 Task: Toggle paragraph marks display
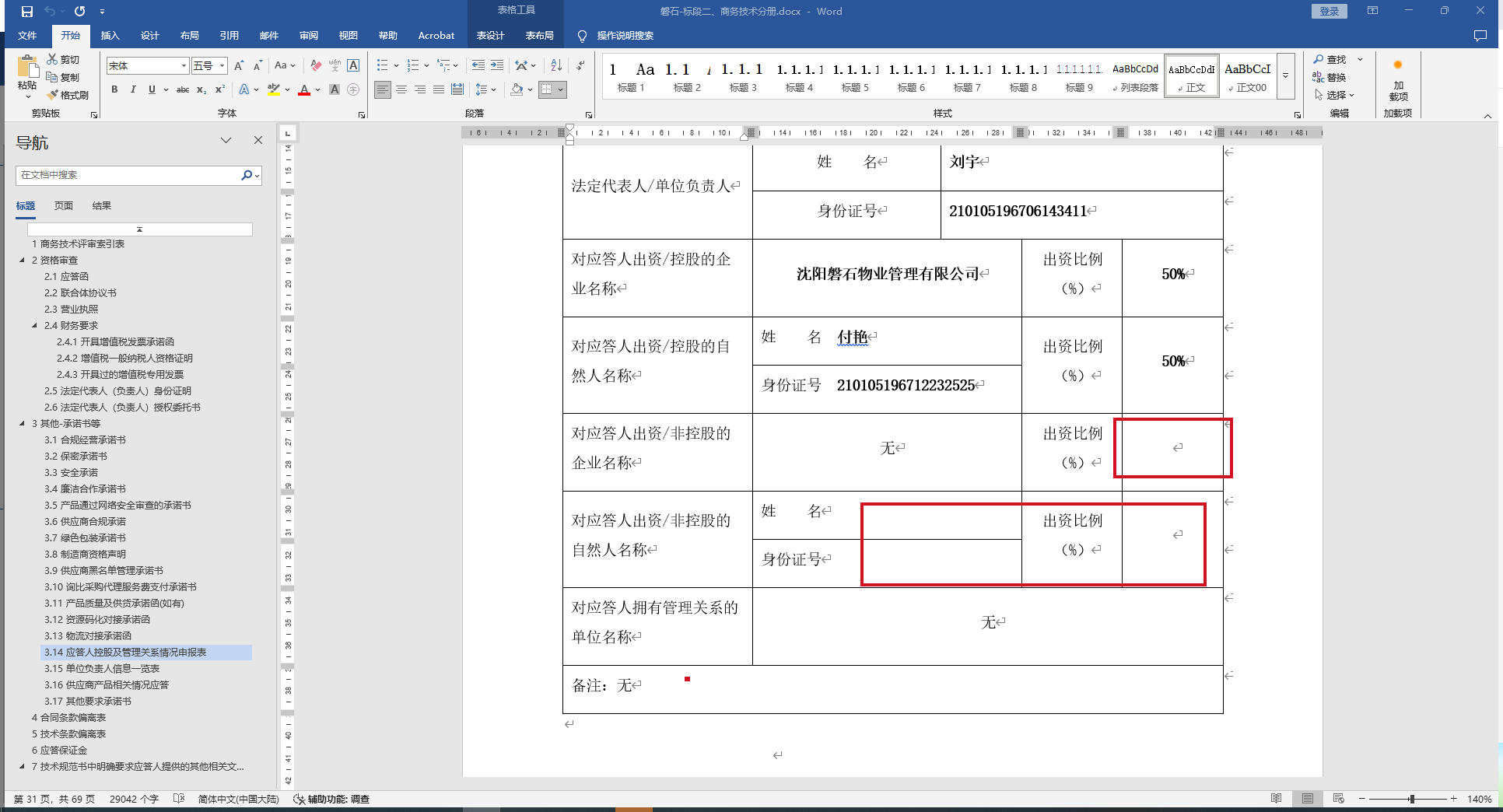(x=580, y=66)
